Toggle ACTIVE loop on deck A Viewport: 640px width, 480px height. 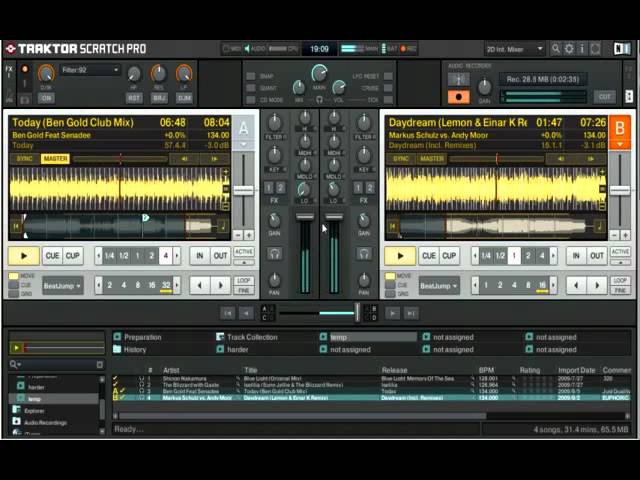(x=244, y=252)
